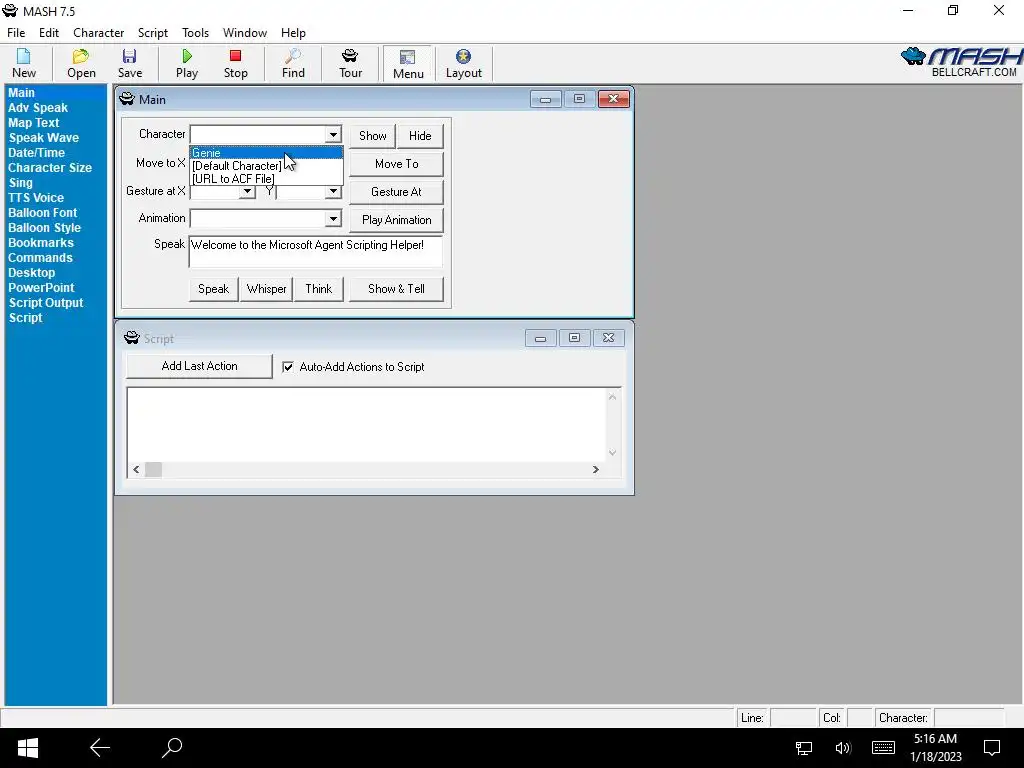Open the Layout toolbar option
This screenshot has height=768, width=1024.
point(464,63)
